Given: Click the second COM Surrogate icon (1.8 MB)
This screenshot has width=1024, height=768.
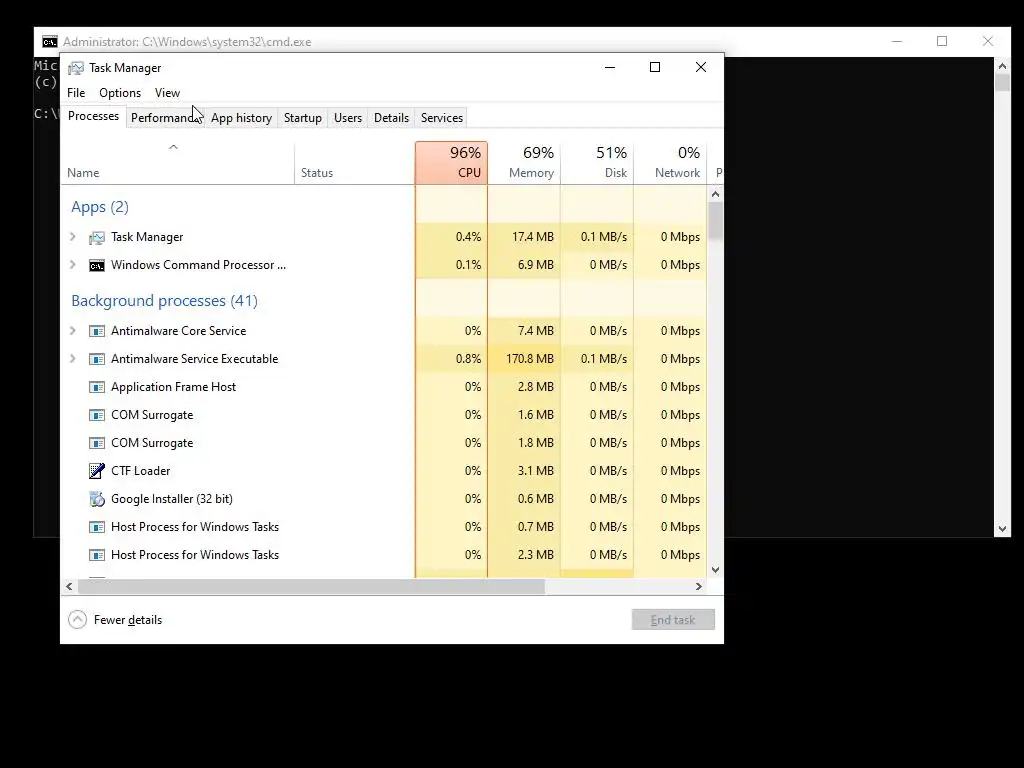Looking at the screenshot, I should click(97, 443).
